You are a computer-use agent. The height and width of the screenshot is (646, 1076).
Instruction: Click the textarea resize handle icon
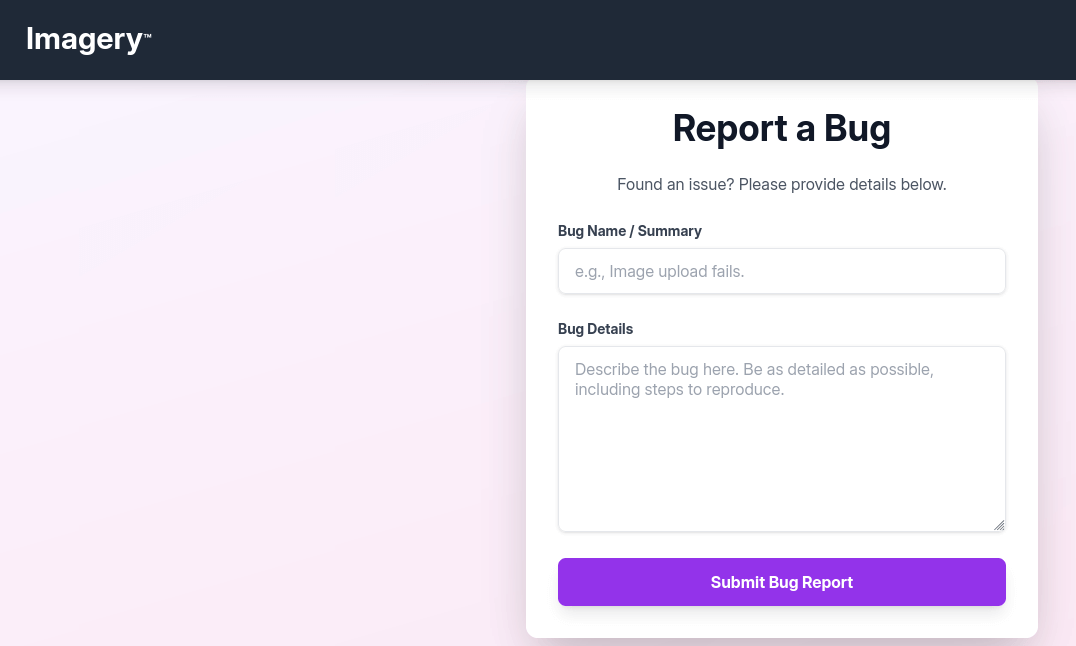click(998, 524)
